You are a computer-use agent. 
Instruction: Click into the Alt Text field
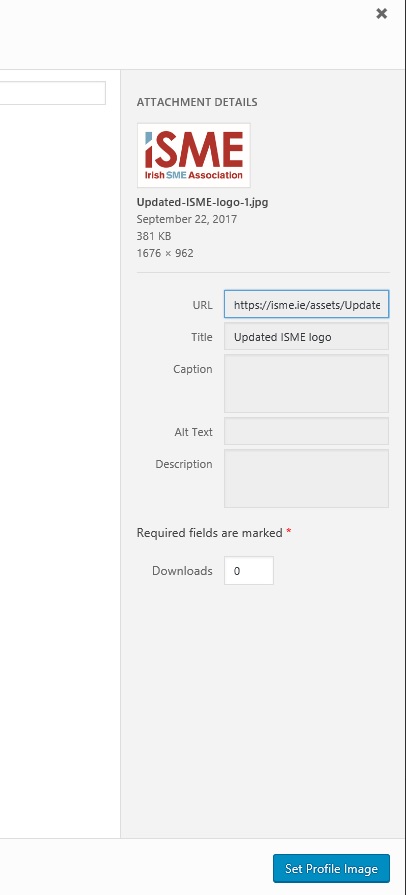pyautogui.click(x=307, y=432)
